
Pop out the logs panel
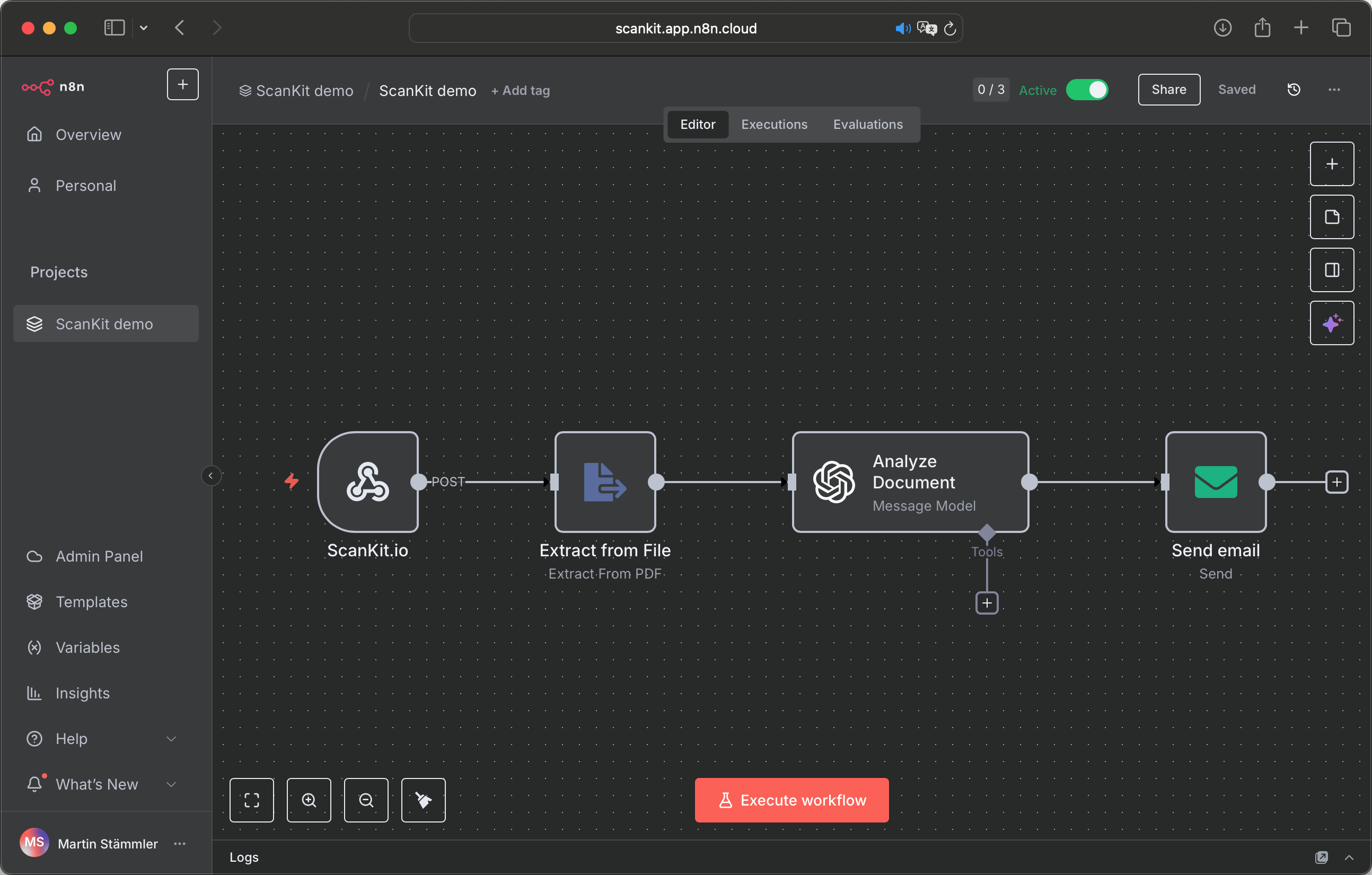(1321, 857)
